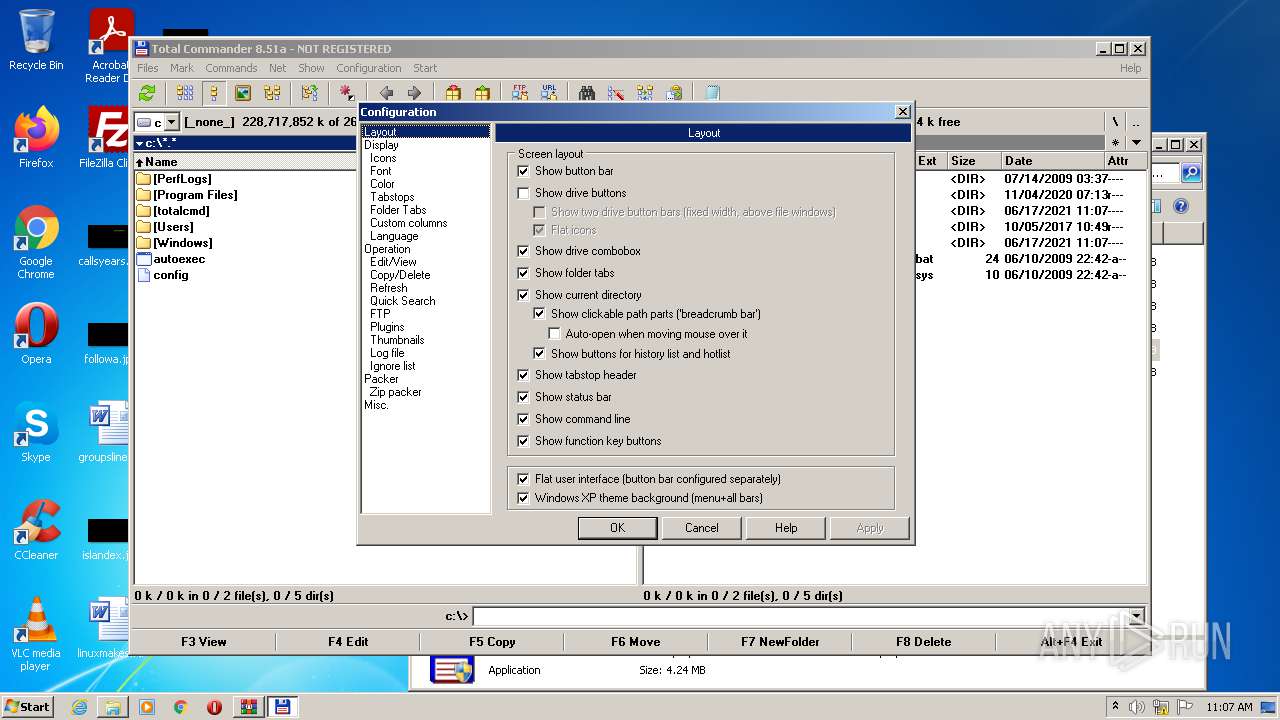Open the drive c combobox dropdown

point(171,122)
